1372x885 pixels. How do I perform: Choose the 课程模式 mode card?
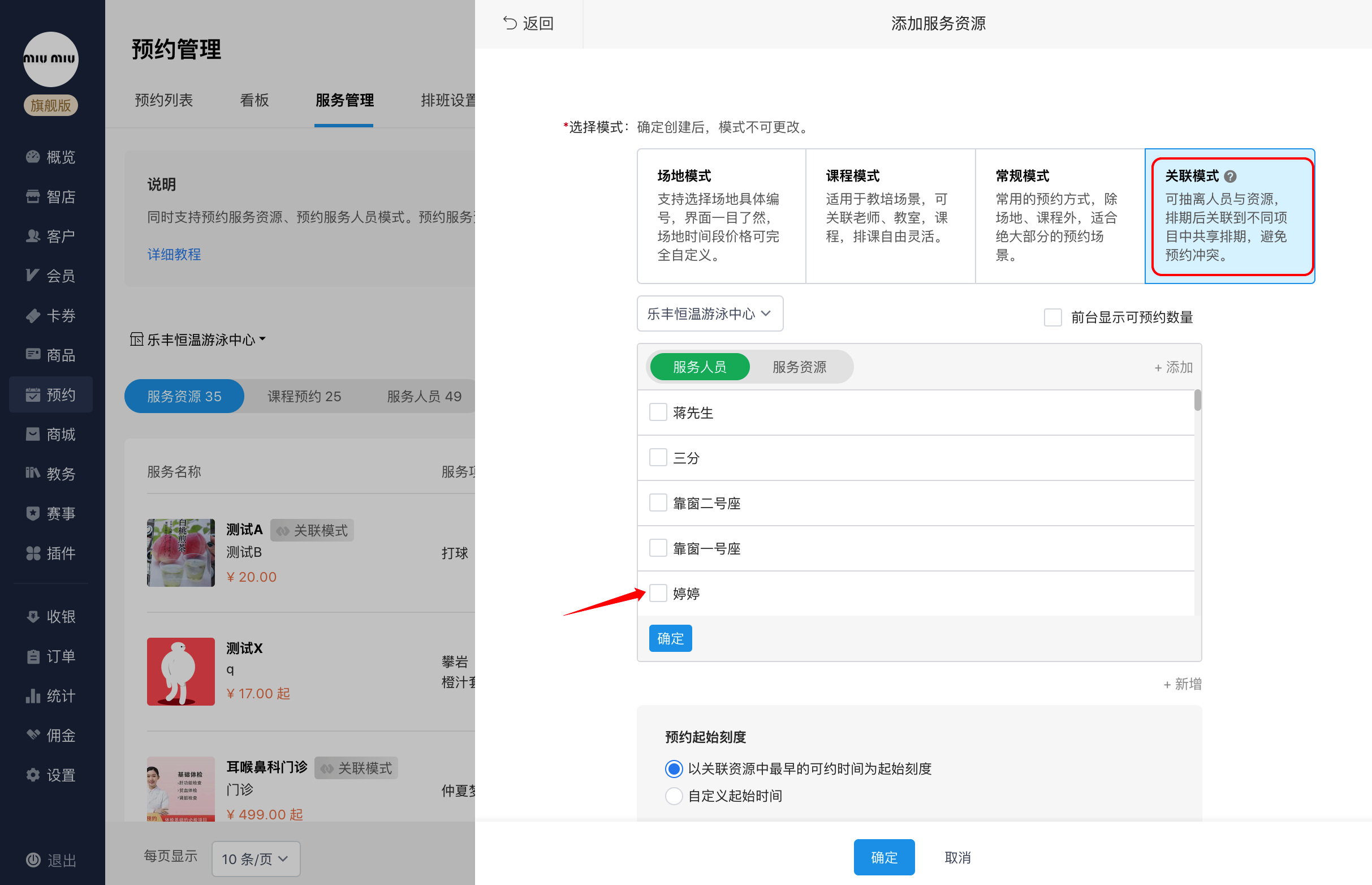[890, 216]
